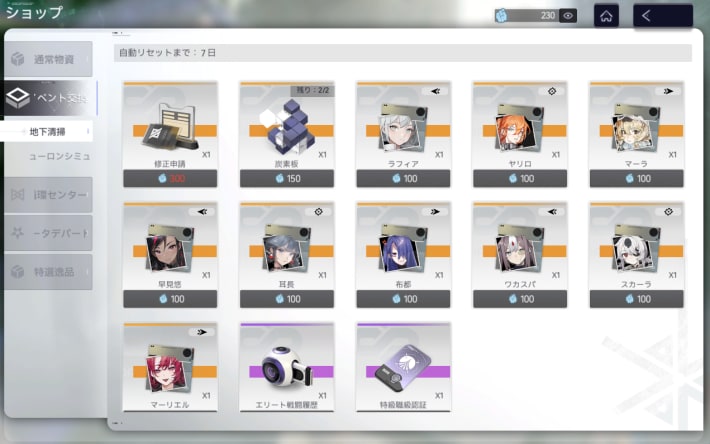The image size is (710, 444).
Task: Buy ワカスパ fragment for 100
Action: click(x=520, y=299)
